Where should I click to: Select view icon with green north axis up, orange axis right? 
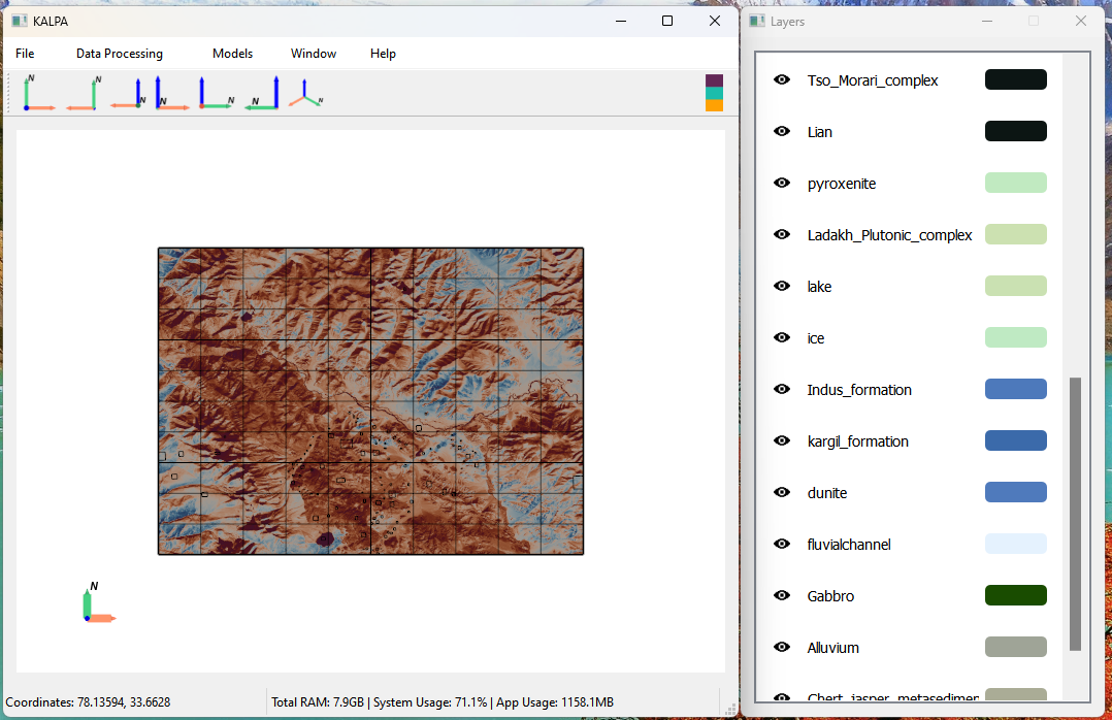pos(39,93)
